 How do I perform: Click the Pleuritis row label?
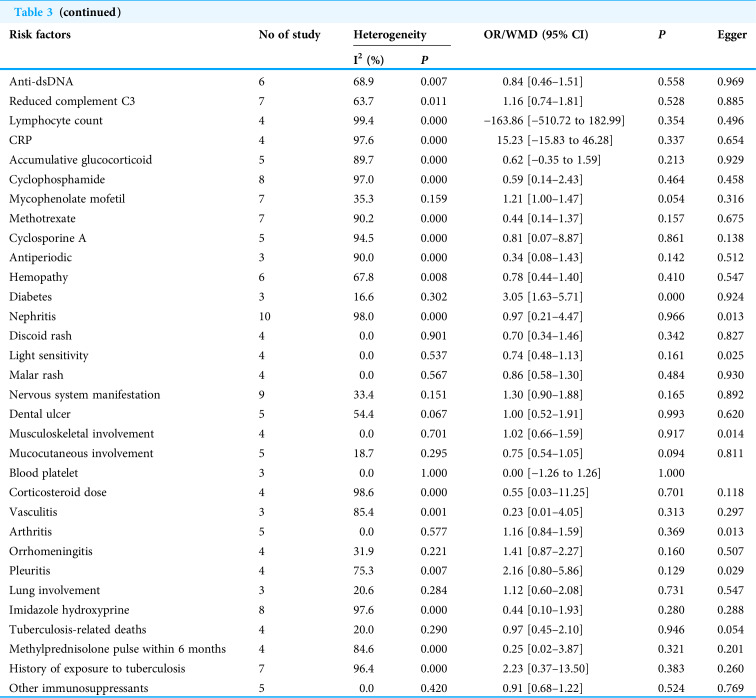30,571
